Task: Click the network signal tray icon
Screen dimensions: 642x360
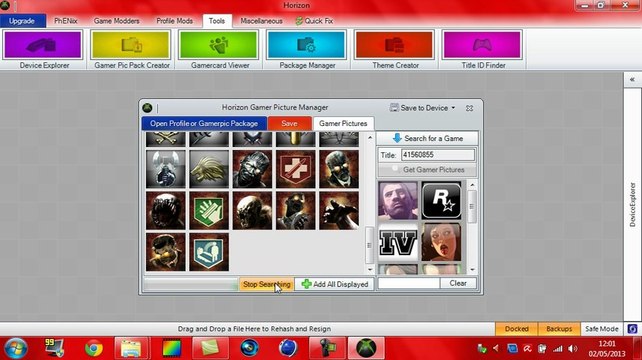Action: point(558,349)
